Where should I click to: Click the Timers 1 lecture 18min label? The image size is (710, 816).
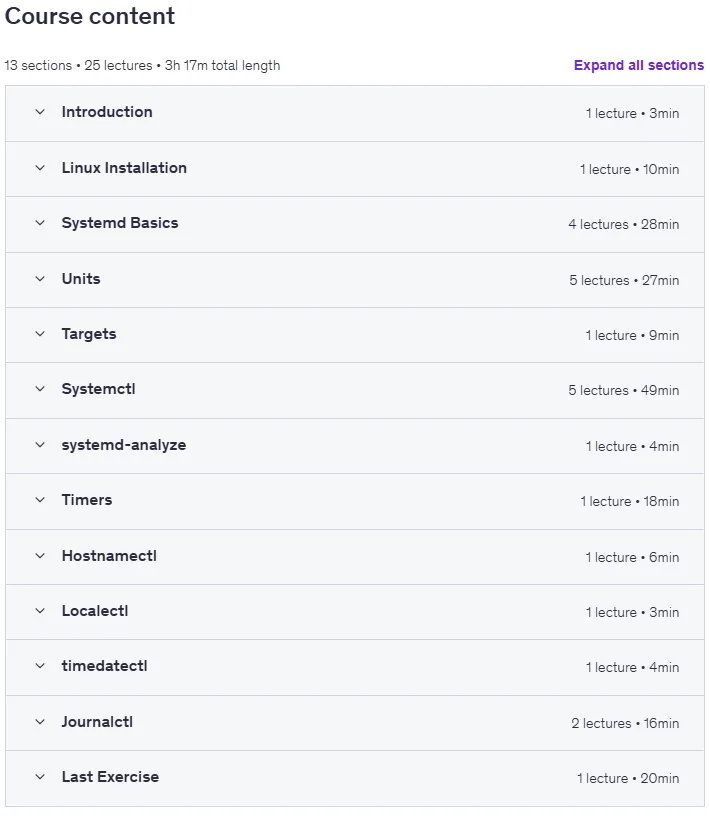point(630,501)
